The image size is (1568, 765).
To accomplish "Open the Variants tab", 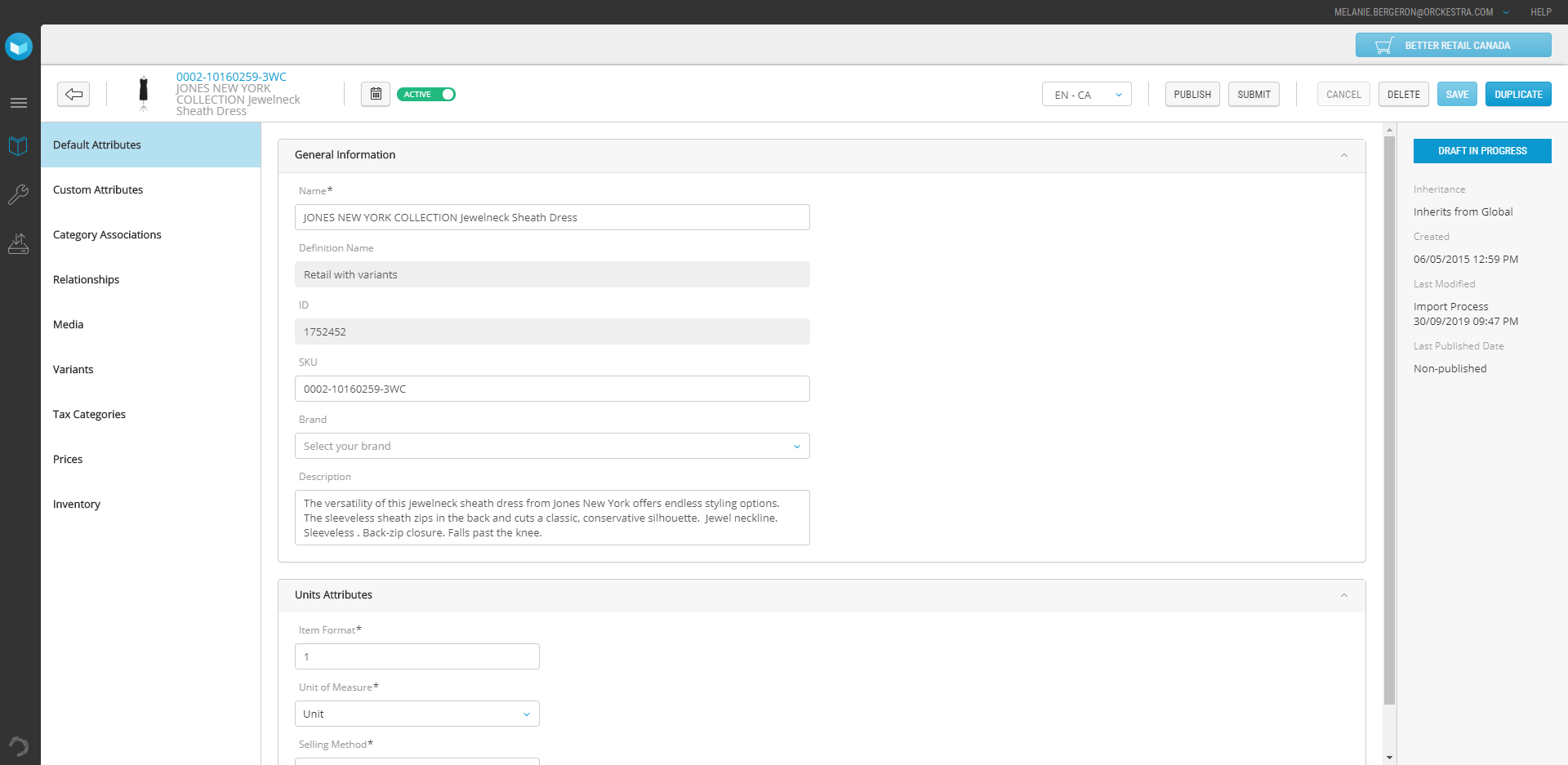I will (x=73, y=369).
